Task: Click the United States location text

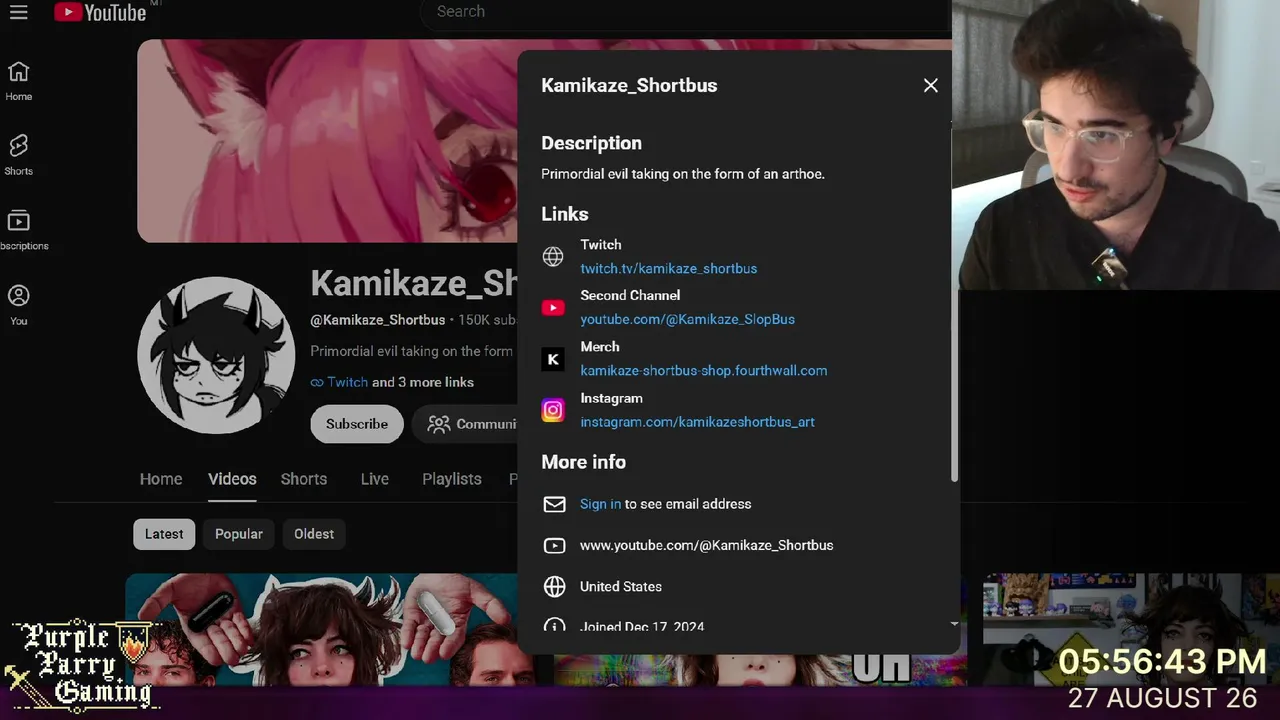Action: [x=621, y=586]
